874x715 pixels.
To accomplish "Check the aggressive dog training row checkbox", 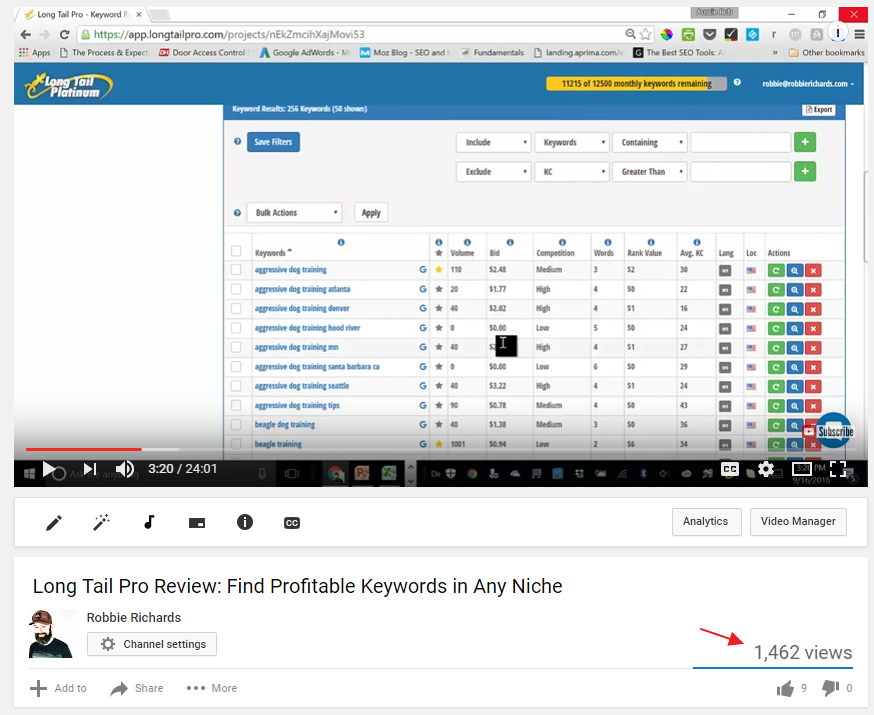I will 237,269.
